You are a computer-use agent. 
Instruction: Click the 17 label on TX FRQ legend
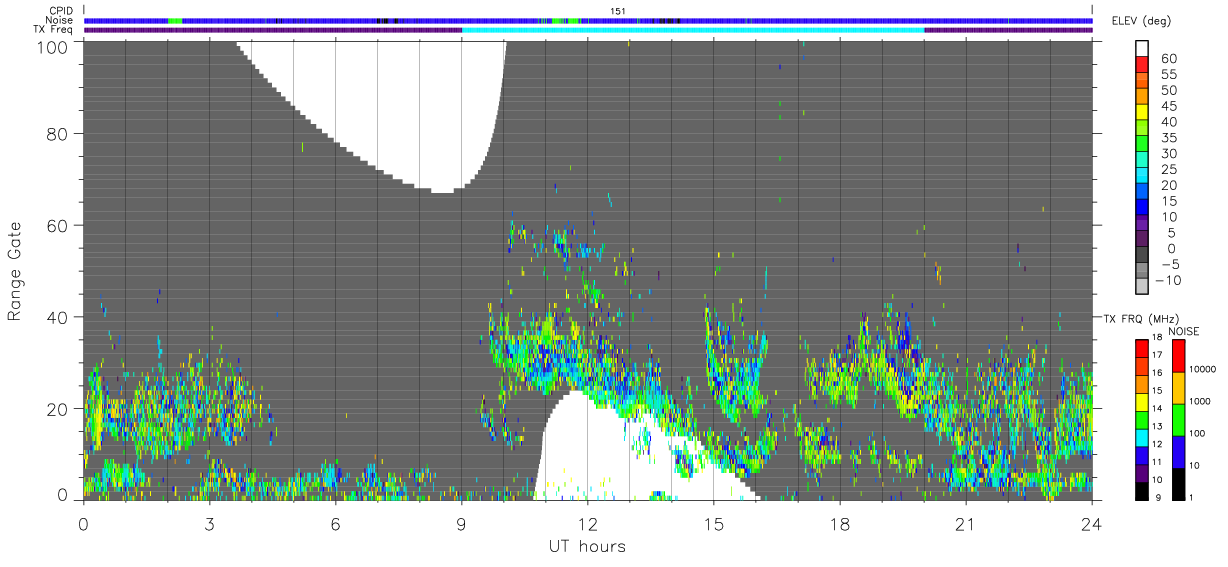1158,355
